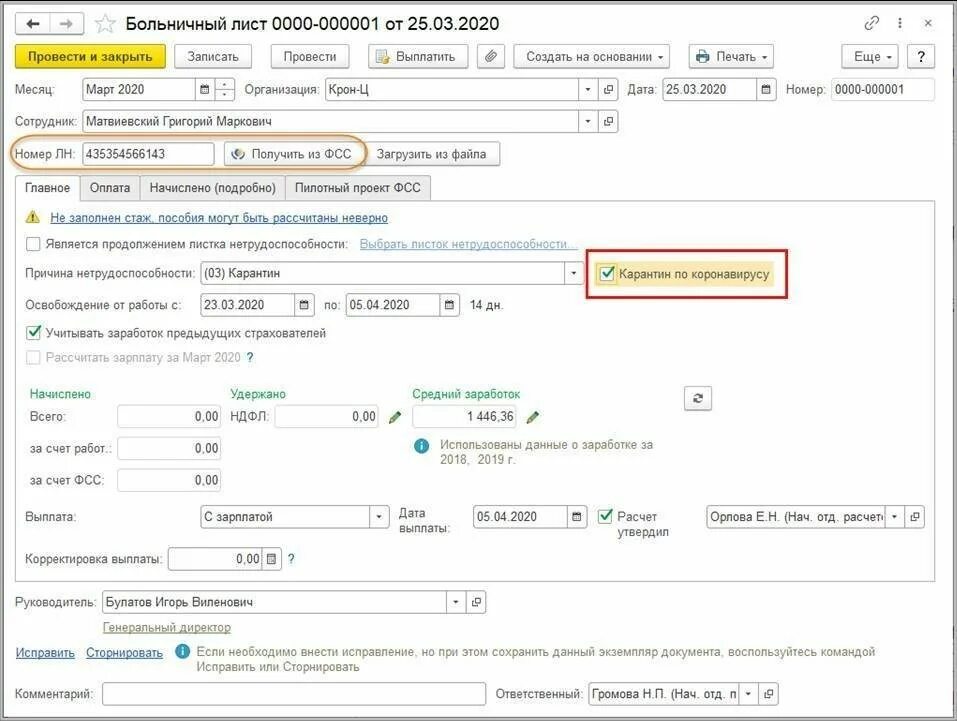Click Сторнировать link
Image resolution: width=957 pixels, height=721 pixels.
124,653
